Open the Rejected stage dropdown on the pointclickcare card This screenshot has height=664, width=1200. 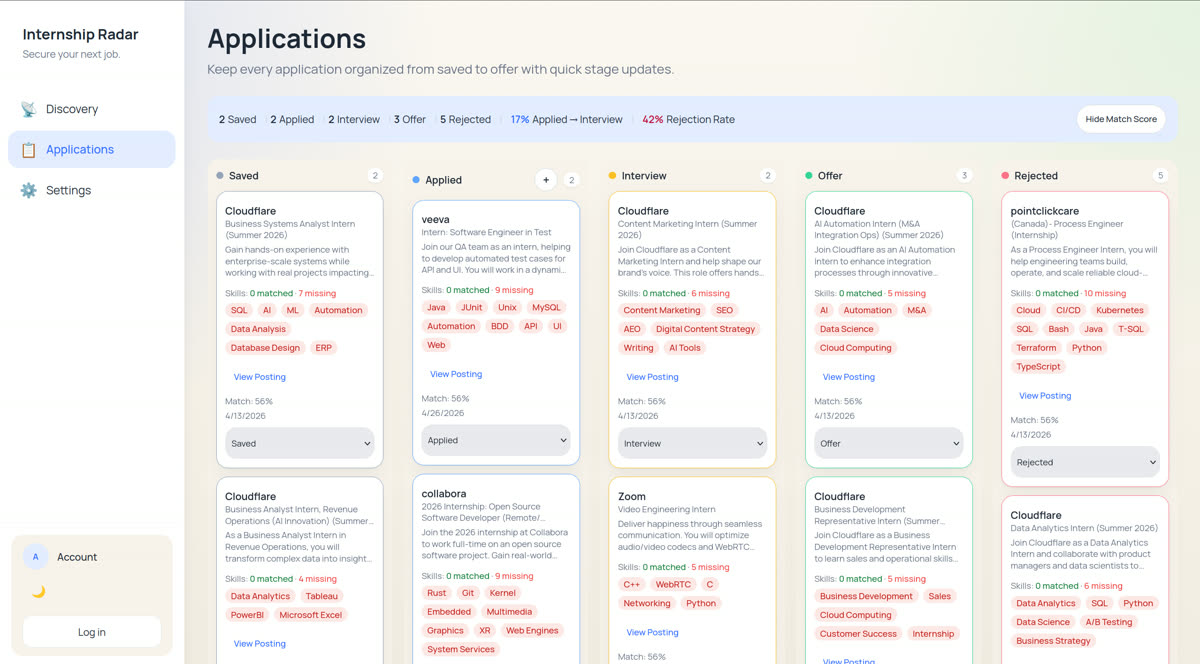click(x=1085, y=462)
